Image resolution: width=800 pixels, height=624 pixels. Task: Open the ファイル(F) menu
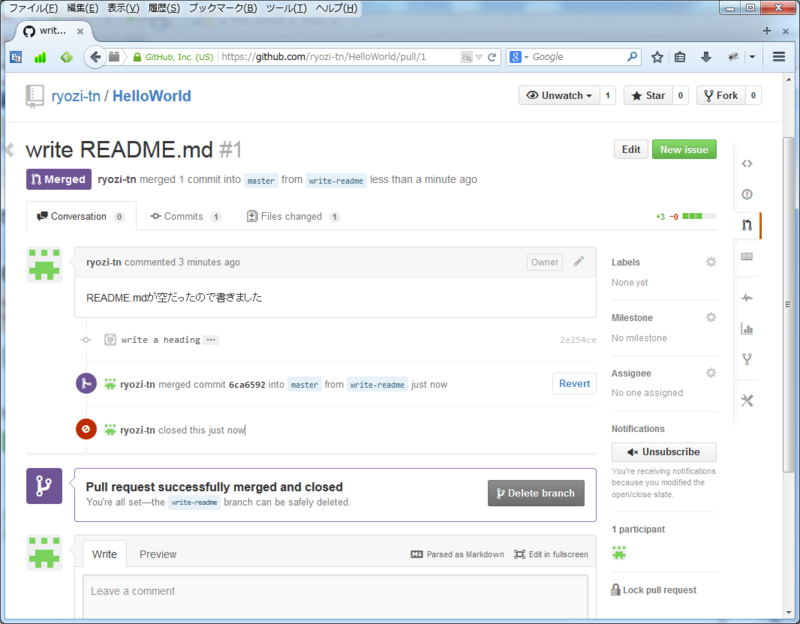click(x=33, y=8)
